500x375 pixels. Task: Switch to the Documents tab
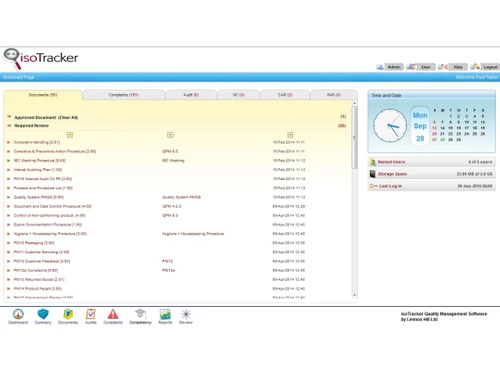[x=43, y=95]
